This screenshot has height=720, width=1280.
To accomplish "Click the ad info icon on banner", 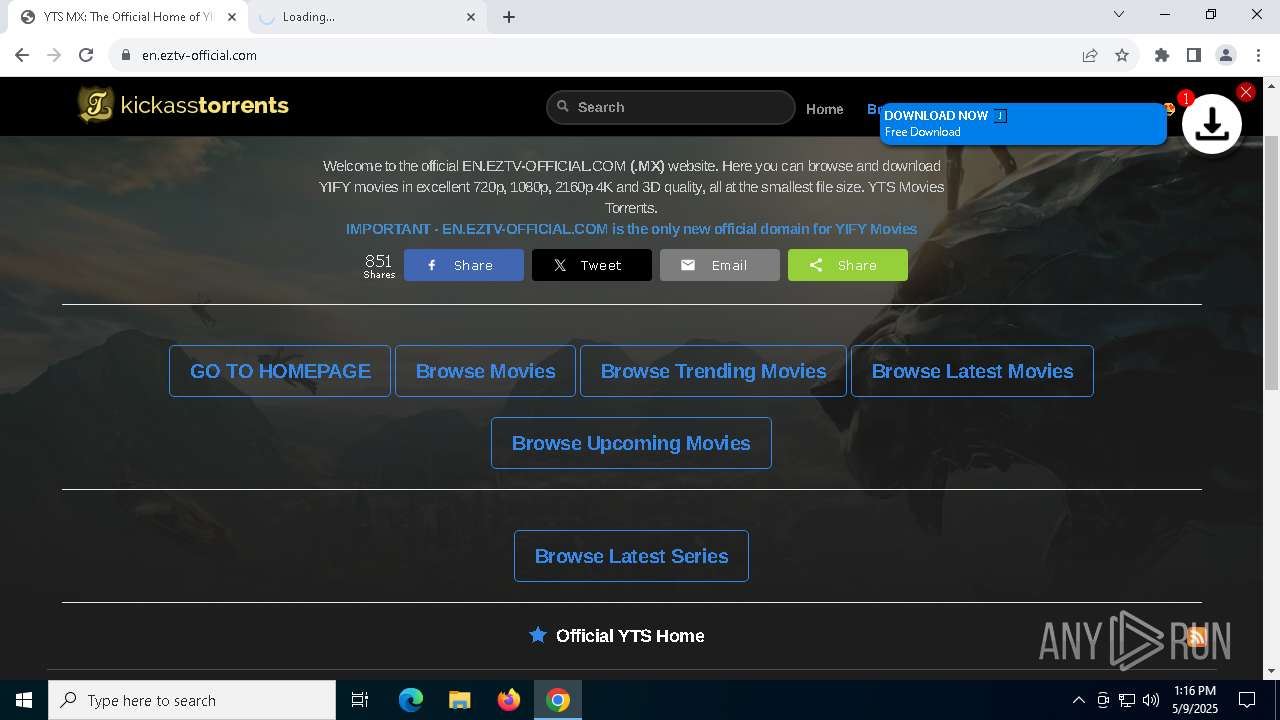I will (x=1000, y=116).
